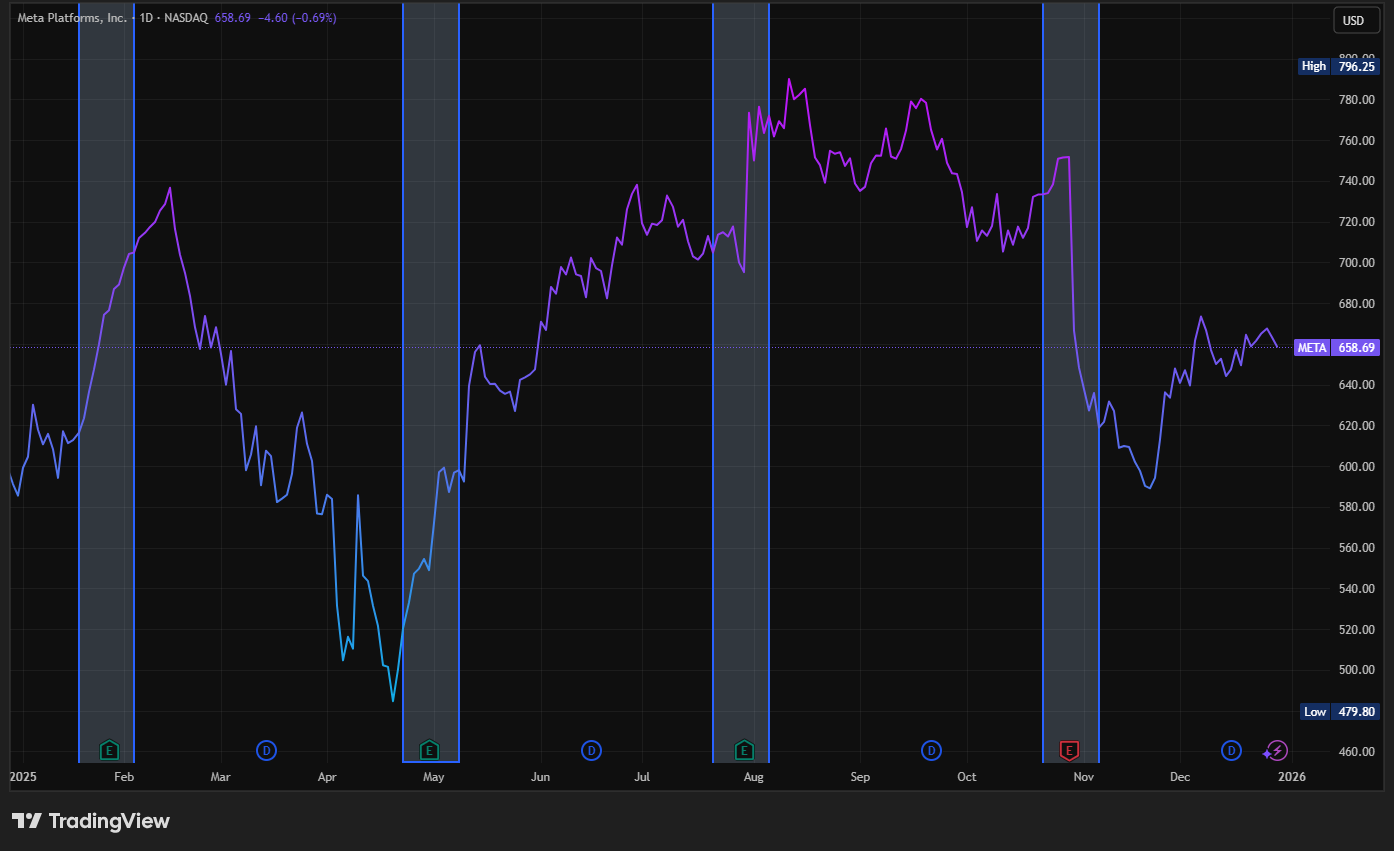Screen dimensions: 1394x851
Task: Click the Meta Platforms, Inc. symbol title
Action: point(73,18)
